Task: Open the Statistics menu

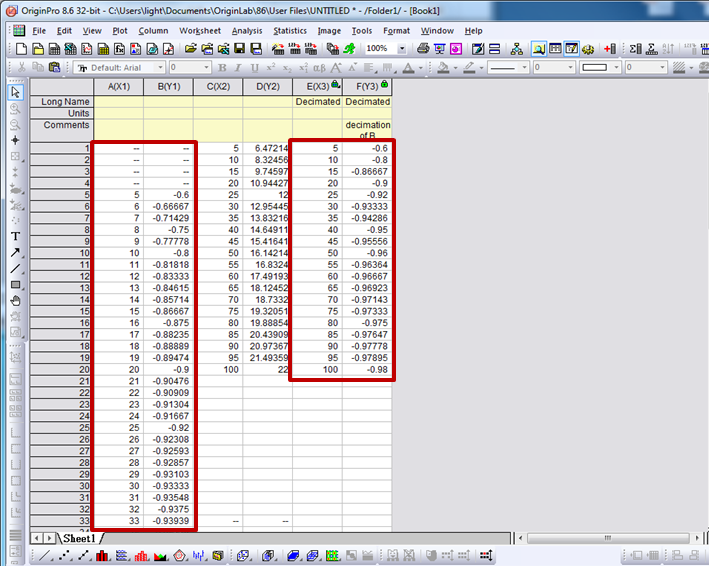Action: click(x=290, y=31)
